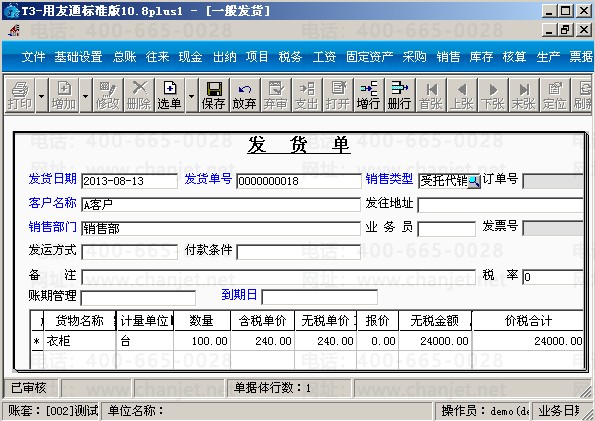This screenshot has width=595, height=421.
Task: Open the 基础设置 menu
Action: [x=78, y=57]
